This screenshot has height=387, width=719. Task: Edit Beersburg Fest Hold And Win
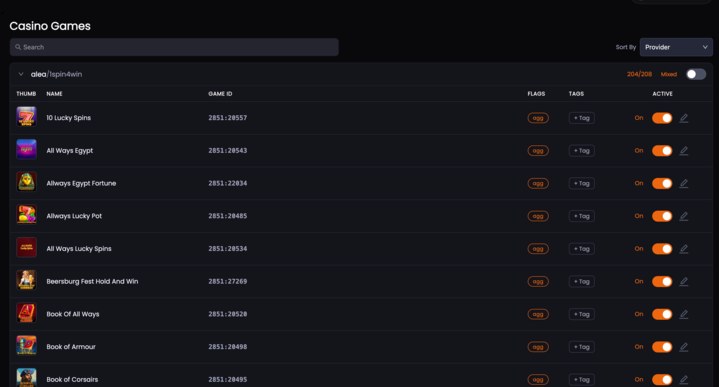pos(684,282)
